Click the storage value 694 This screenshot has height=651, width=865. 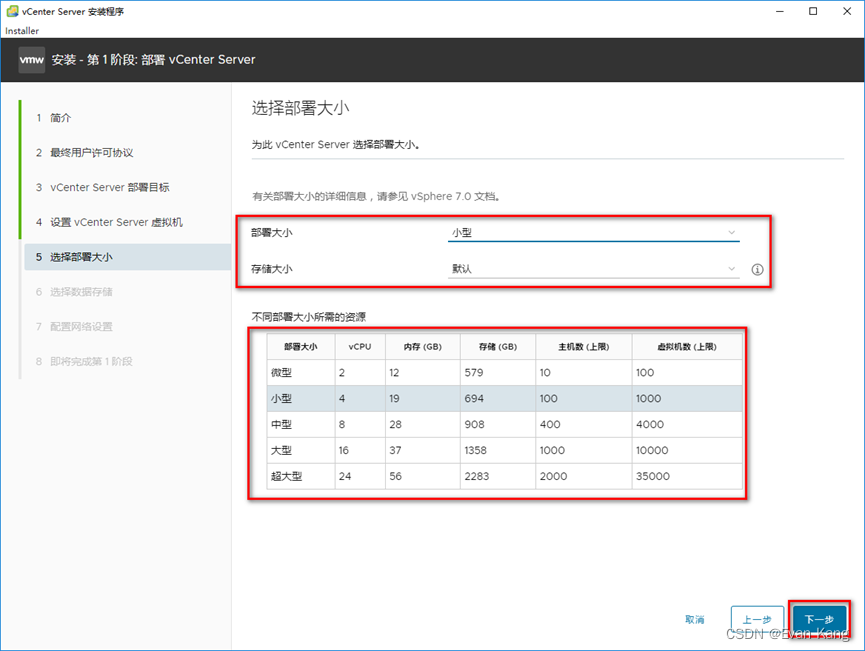click(474, 398)
